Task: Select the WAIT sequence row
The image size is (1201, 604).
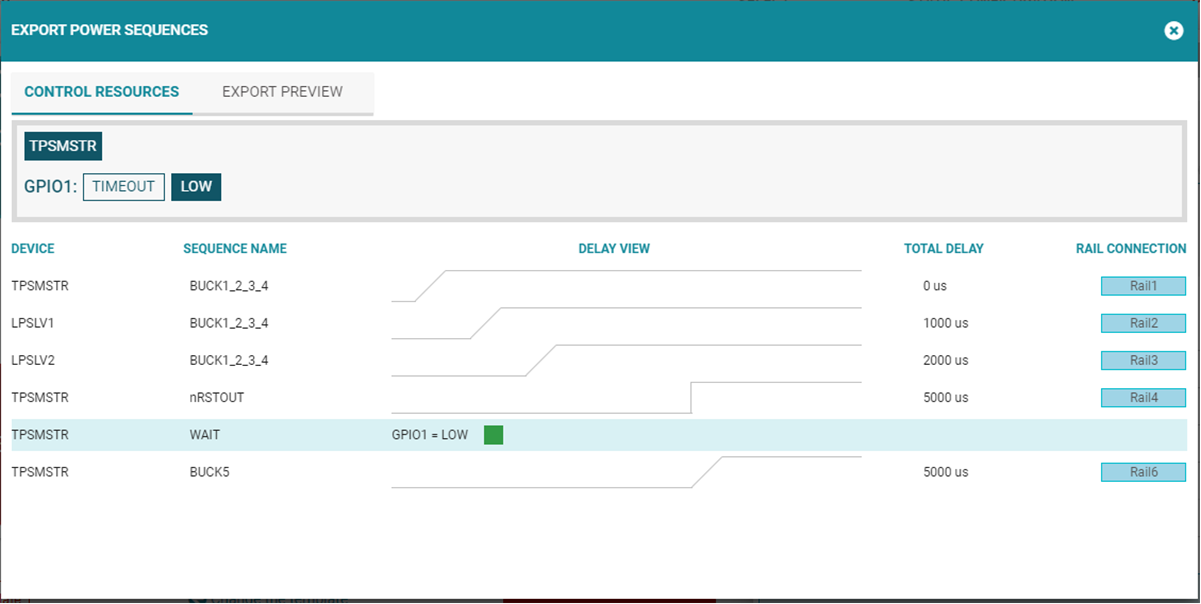Action: 207,435
